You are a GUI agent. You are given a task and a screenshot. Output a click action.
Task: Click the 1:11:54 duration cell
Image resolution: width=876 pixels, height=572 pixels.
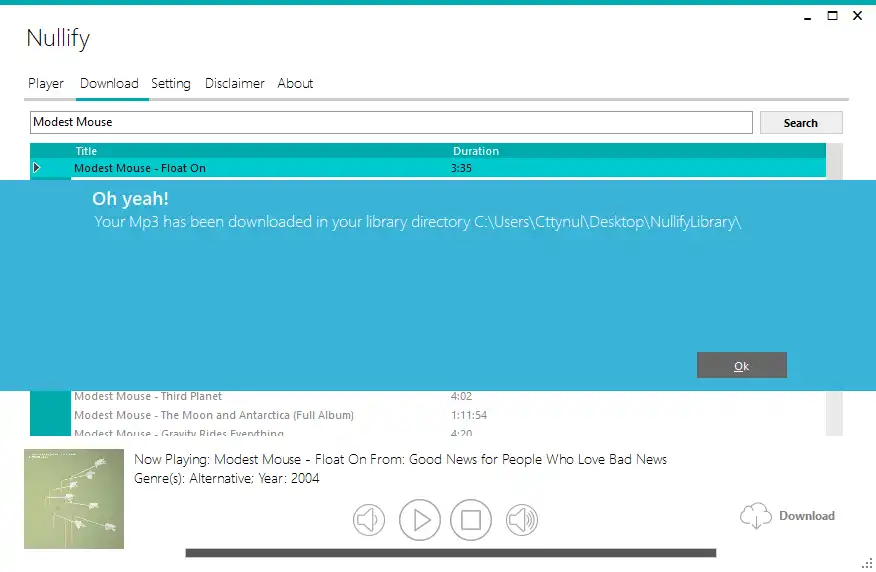tap(469, 415)
